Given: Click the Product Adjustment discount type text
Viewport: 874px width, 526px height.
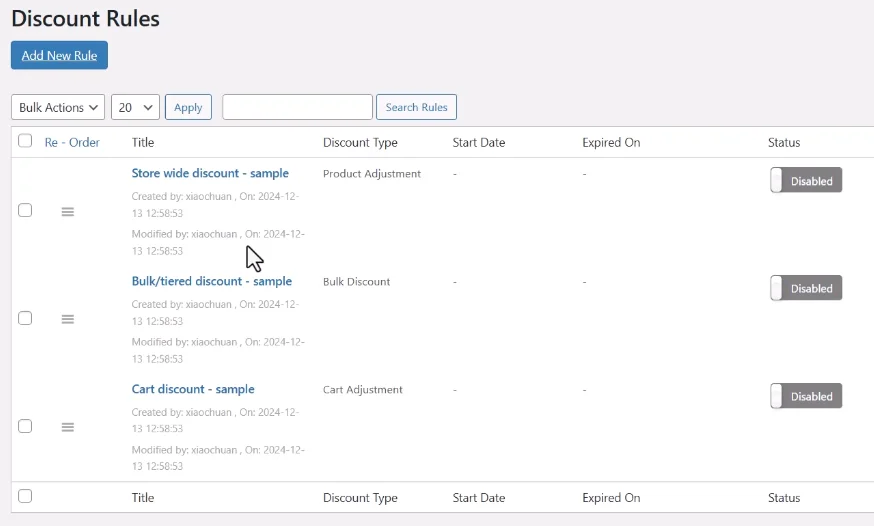Looking at the screenshot, I should pos(372,174).
